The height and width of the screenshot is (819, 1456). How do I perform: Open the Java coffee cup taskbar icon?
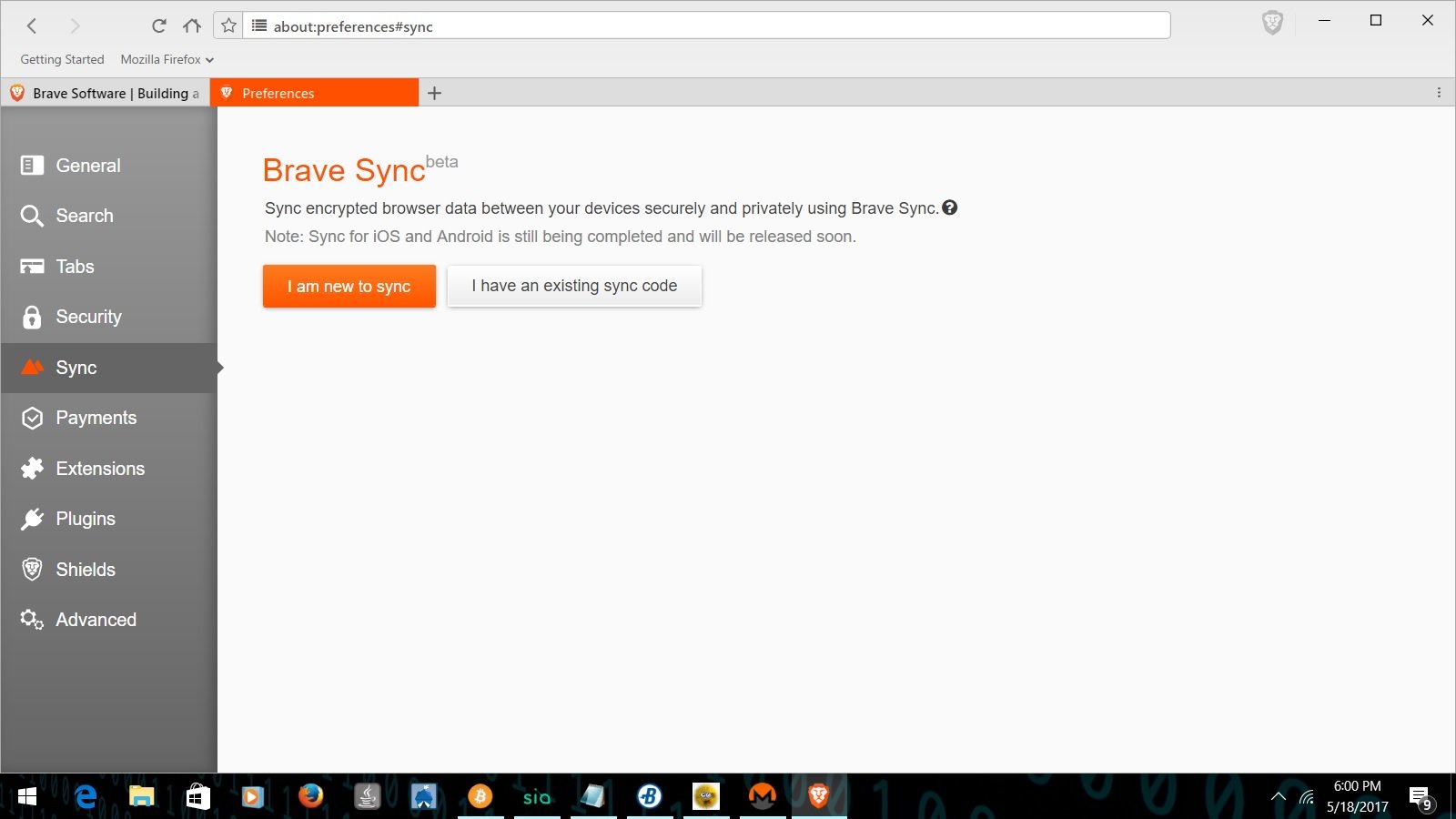pos(367,796)
